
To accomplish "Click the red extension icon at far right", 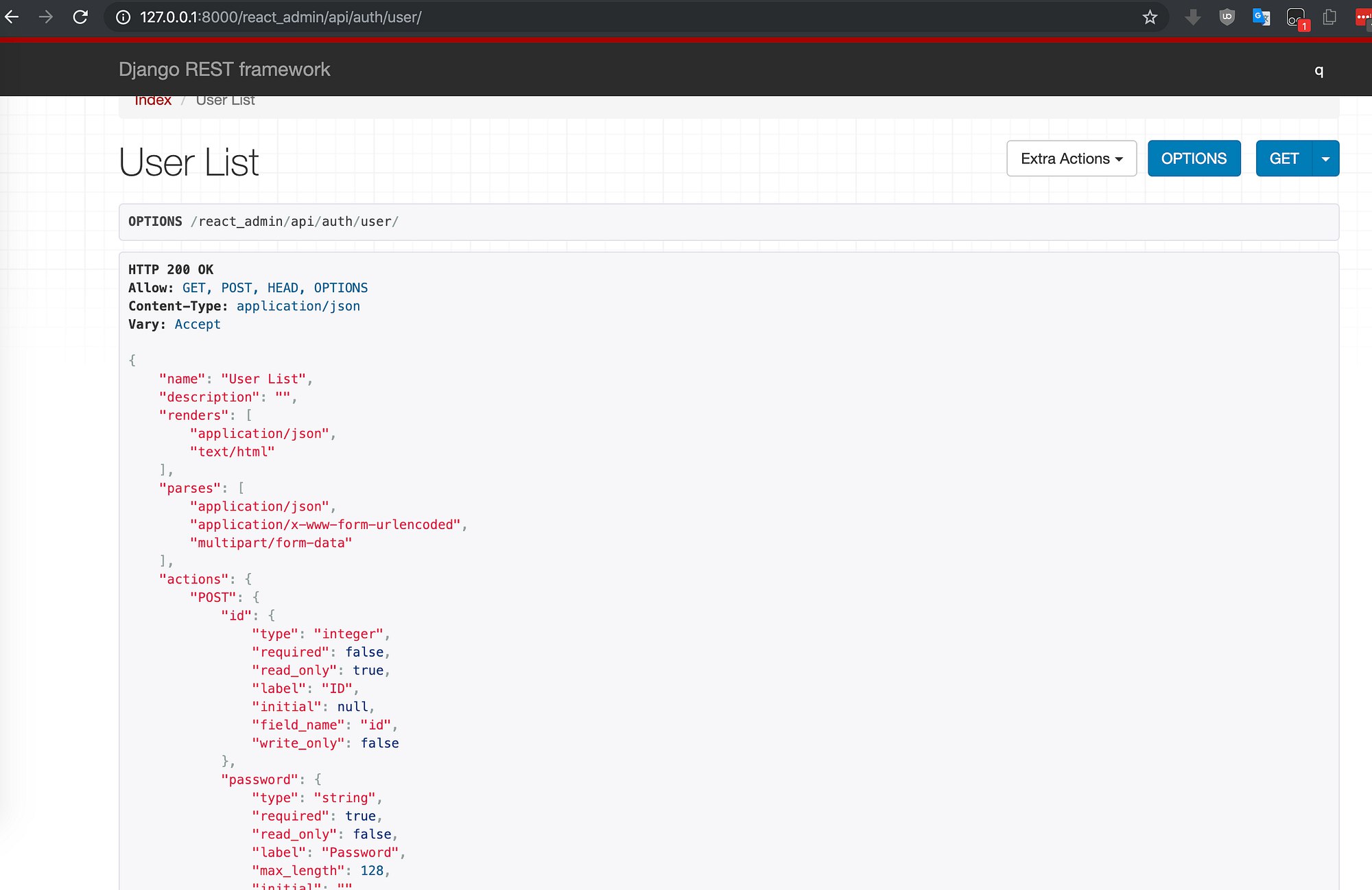I will click(x=1363, y=17).
